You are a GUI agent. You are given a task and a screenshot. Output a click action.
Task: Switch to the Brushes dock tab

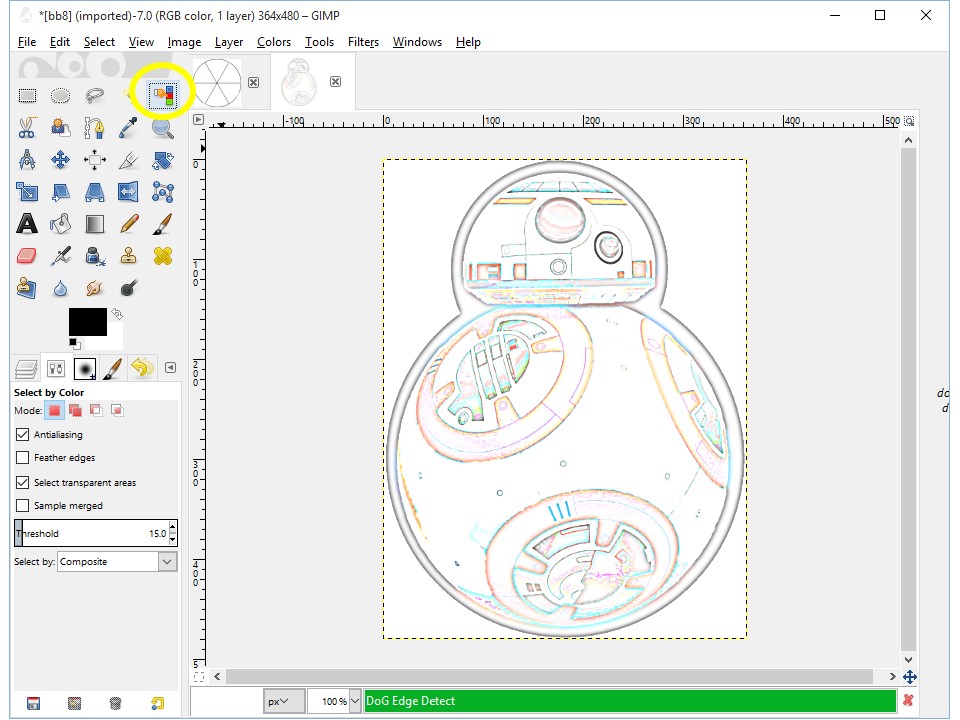coord(84,369)
